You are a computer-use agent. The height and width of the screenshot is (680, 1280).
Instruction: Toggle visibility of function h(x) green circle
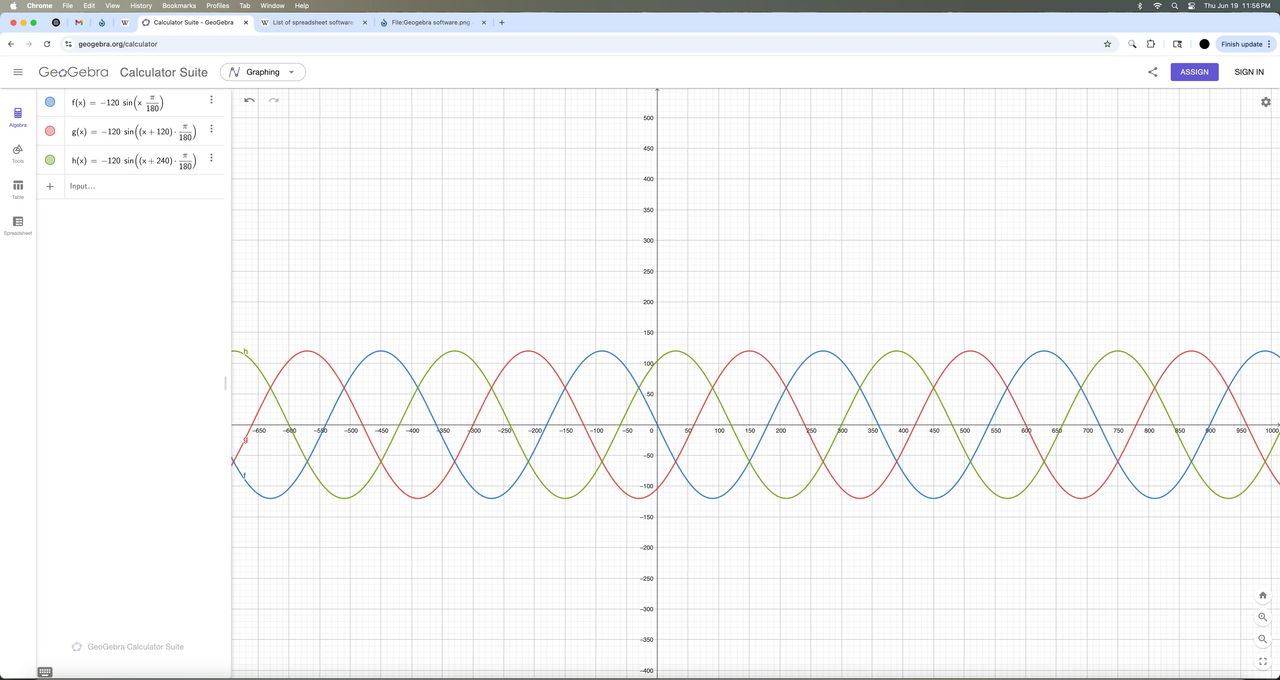[x=50, y=160]
